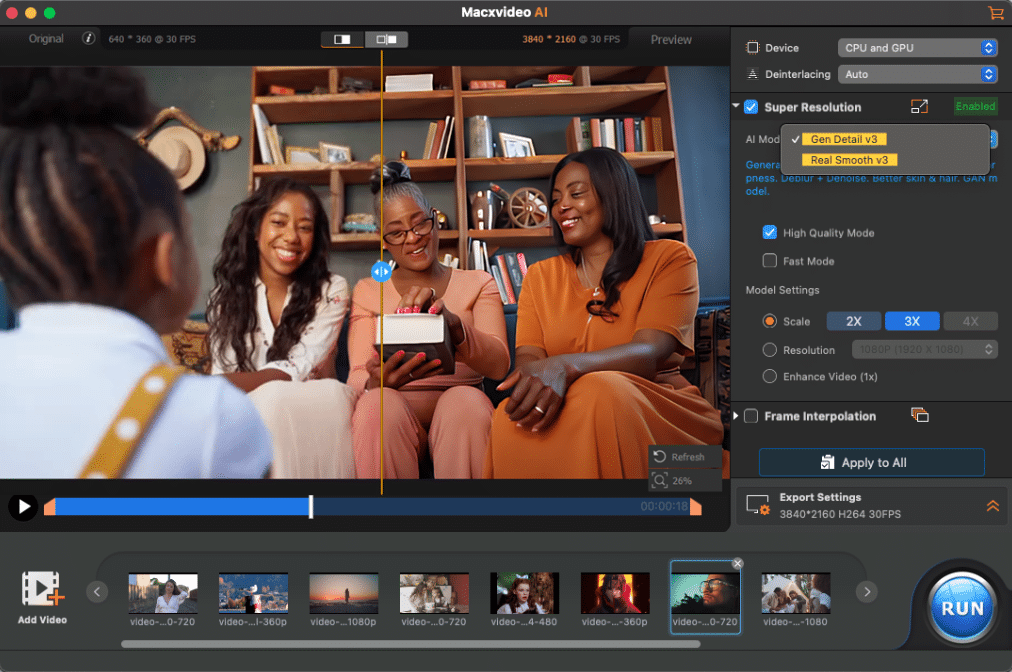
Task: Click the 00:00:18 timecode
Action: (663, 506)
